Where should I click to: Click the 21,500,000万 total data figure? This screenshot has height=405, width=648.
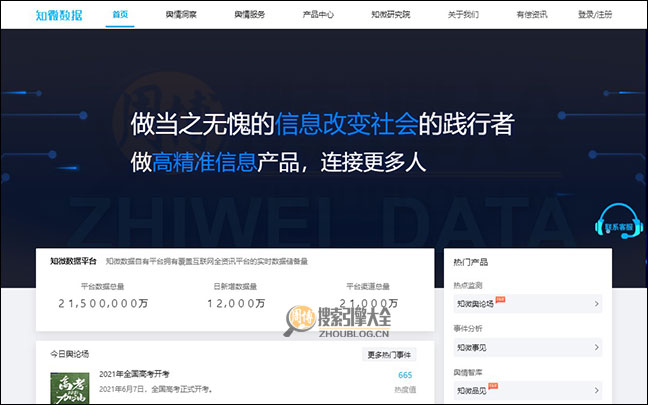103,304
